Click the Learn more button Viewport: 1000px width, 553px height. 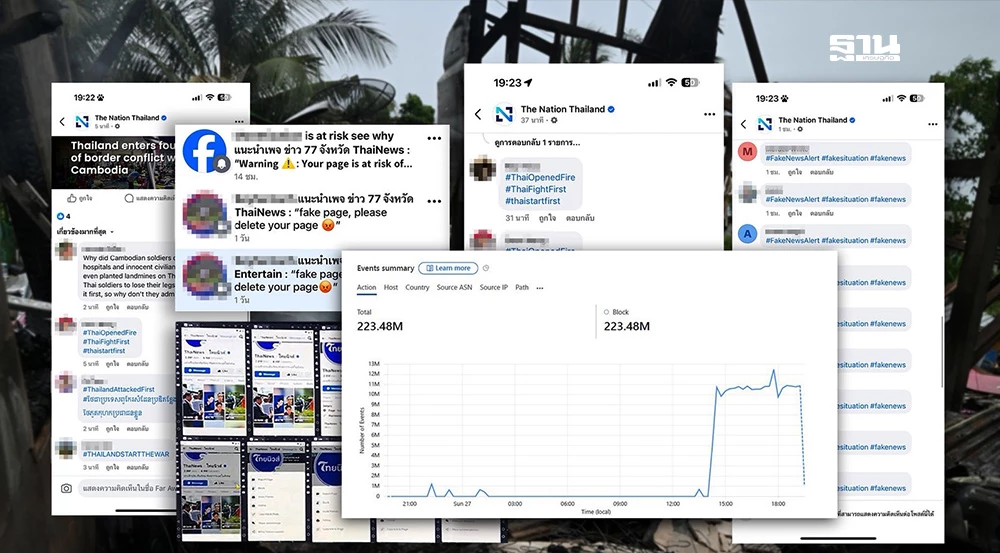coord(448,268)
